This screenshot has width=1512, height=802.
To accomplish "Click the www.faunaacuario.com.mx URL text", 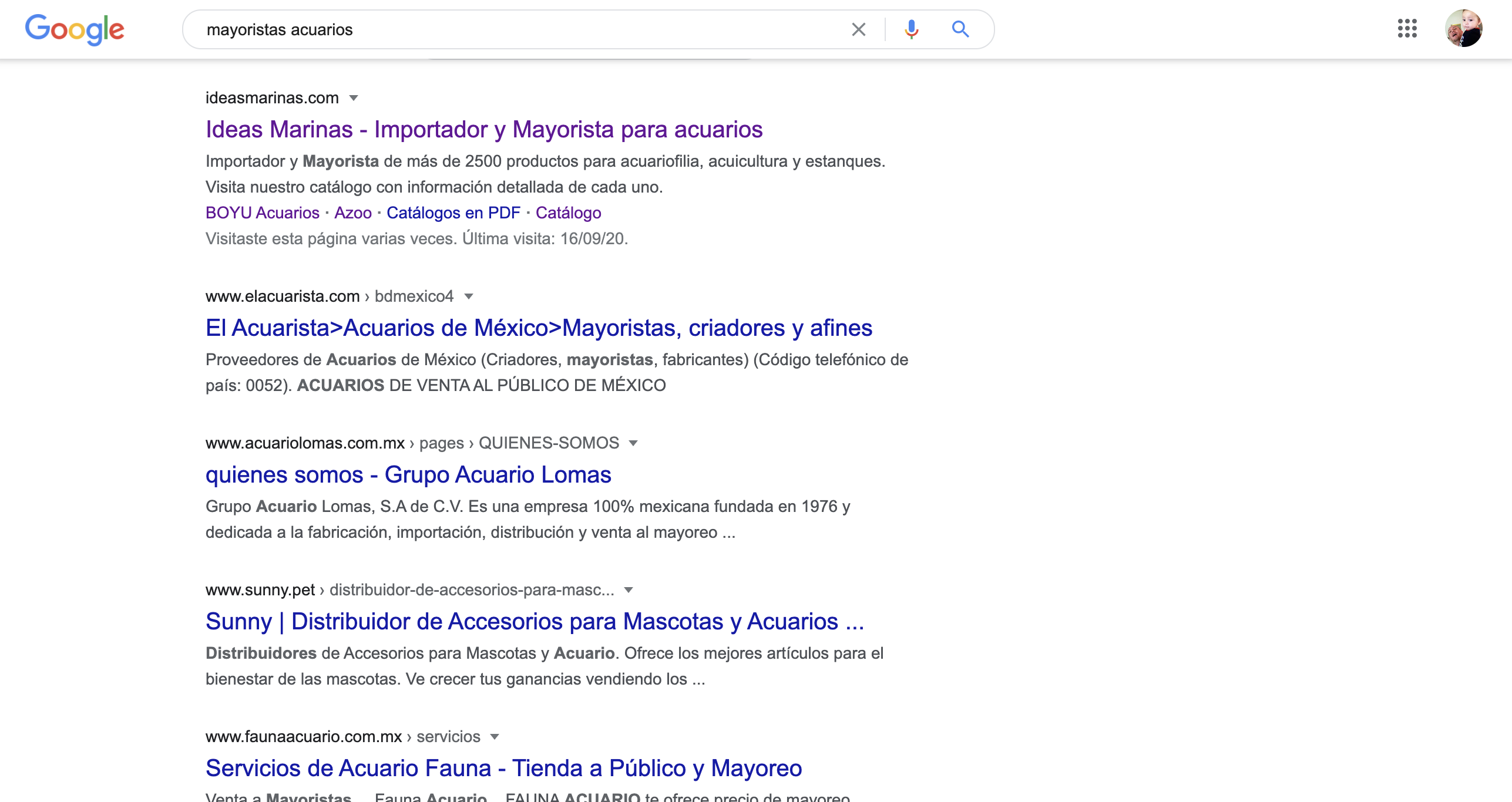I will point(304,737).
